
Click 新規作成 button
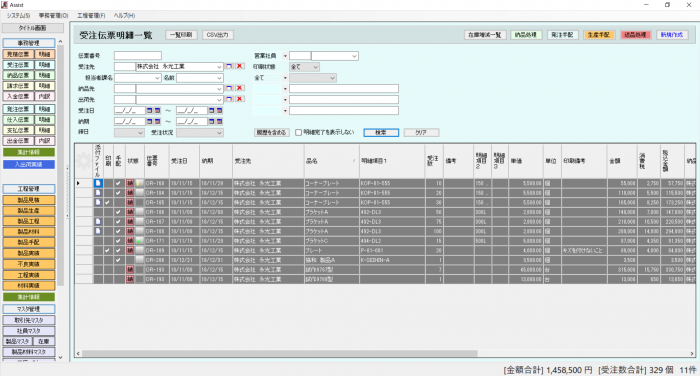[x=672, y=35]
